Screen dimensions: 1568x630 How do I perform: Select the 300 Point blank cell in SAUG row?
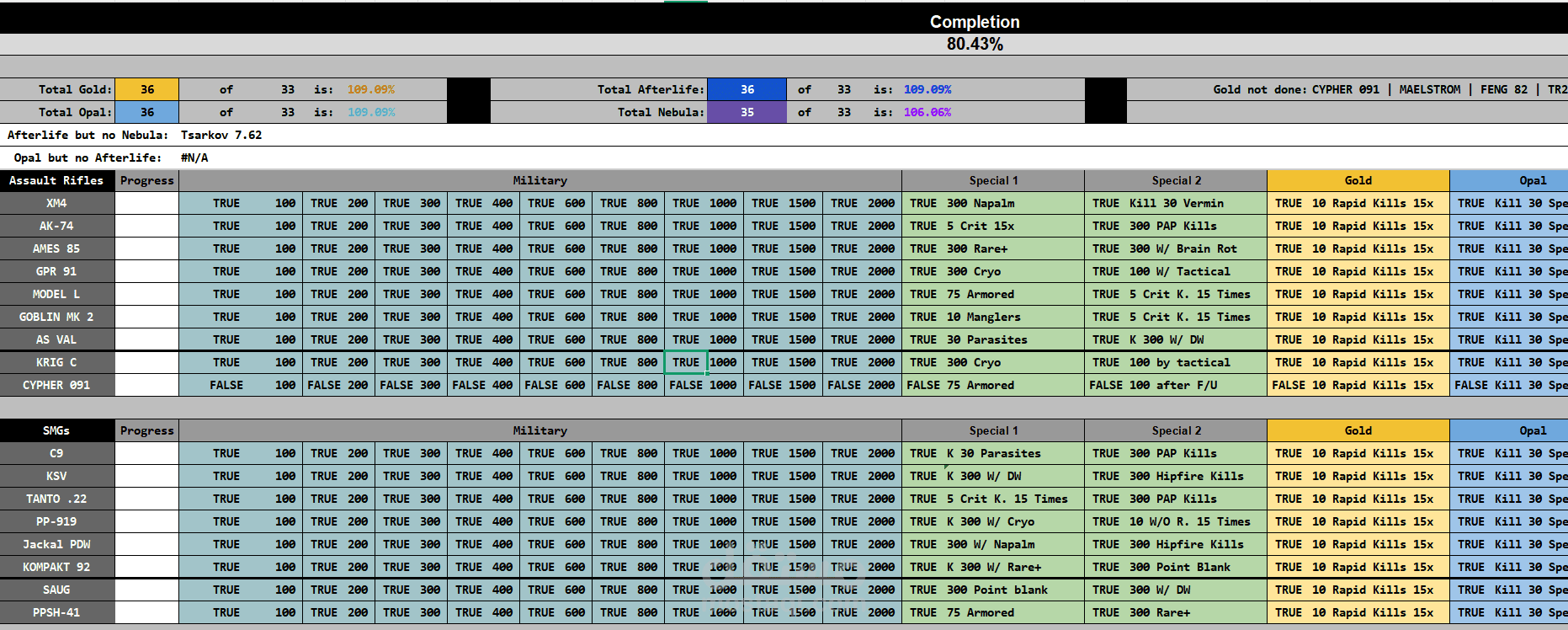tap(1013, 590)
